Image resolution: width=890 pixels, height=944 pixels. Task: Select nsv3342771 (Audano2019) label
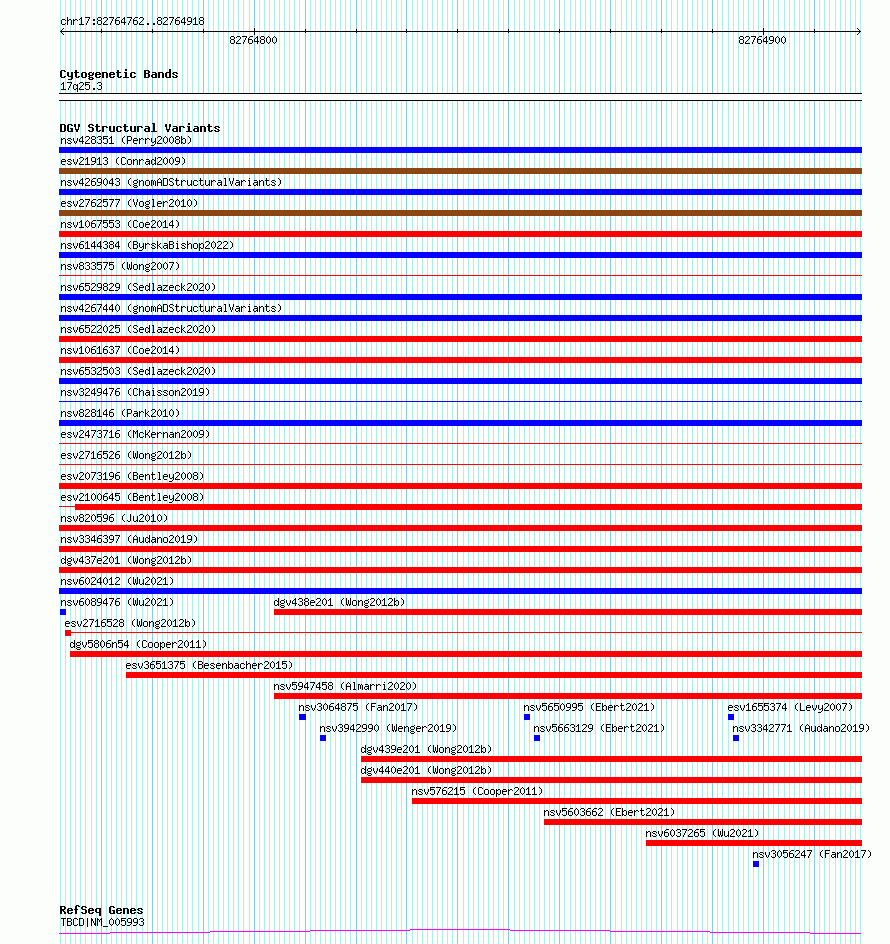pyautogui.click(x=801, y=728)
